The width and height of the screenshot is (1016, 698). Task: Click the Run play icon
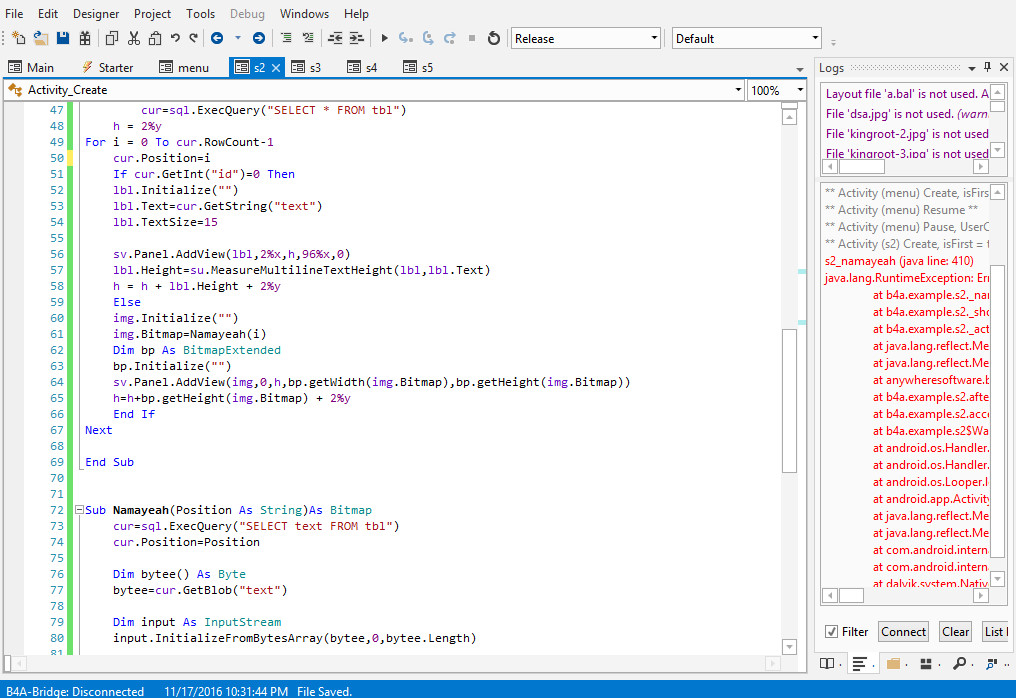(x=384, y=38)
